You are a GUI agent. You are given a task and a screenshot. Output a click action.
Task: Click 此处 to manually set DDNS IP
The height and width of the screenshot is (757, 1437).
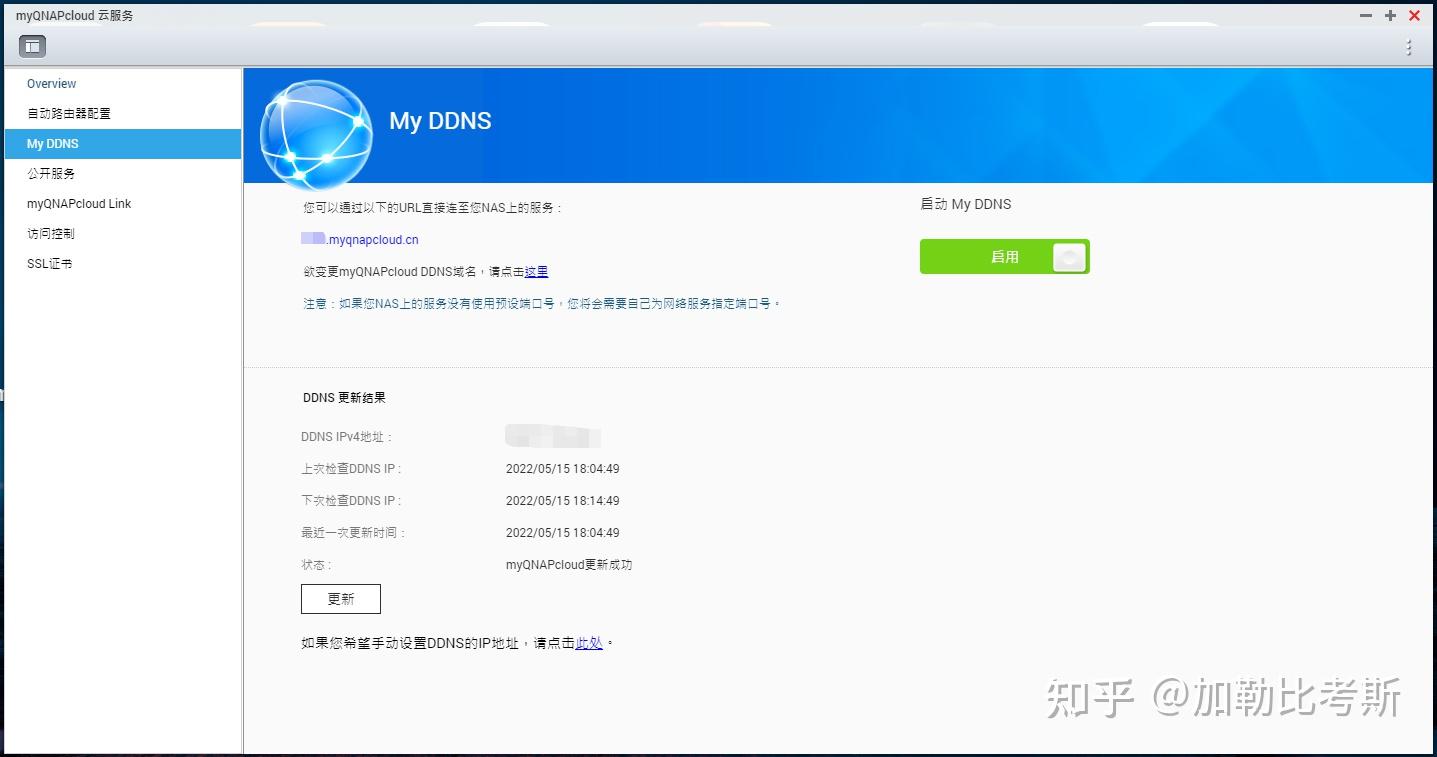589,643
